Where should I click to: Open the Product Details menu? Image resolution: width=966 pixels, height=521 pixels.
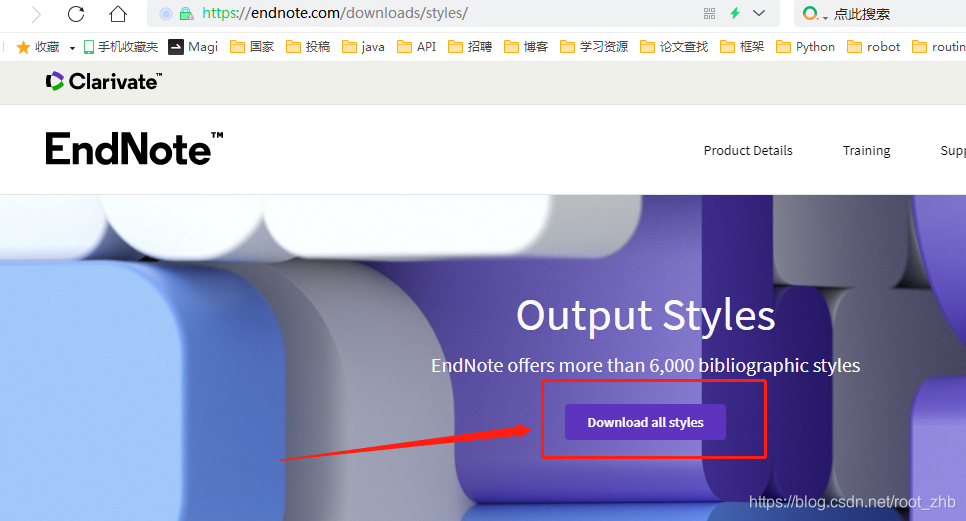point(748,150)
